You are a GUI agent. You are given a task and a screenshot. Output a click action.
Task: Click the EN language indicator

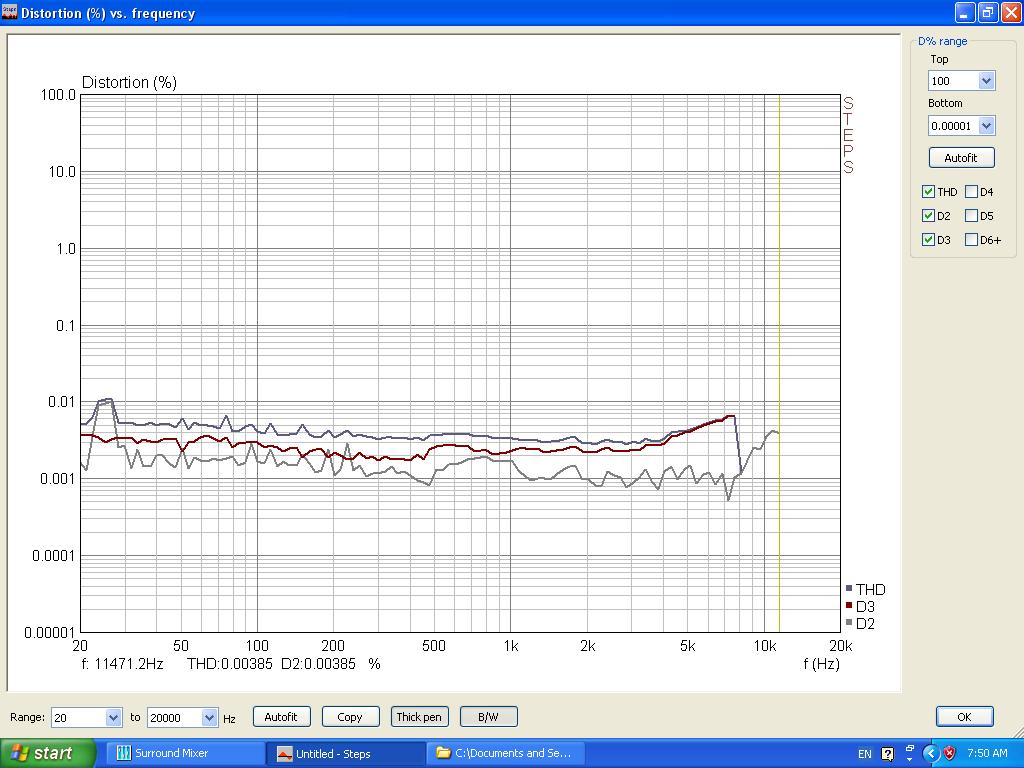coord(865,754)
